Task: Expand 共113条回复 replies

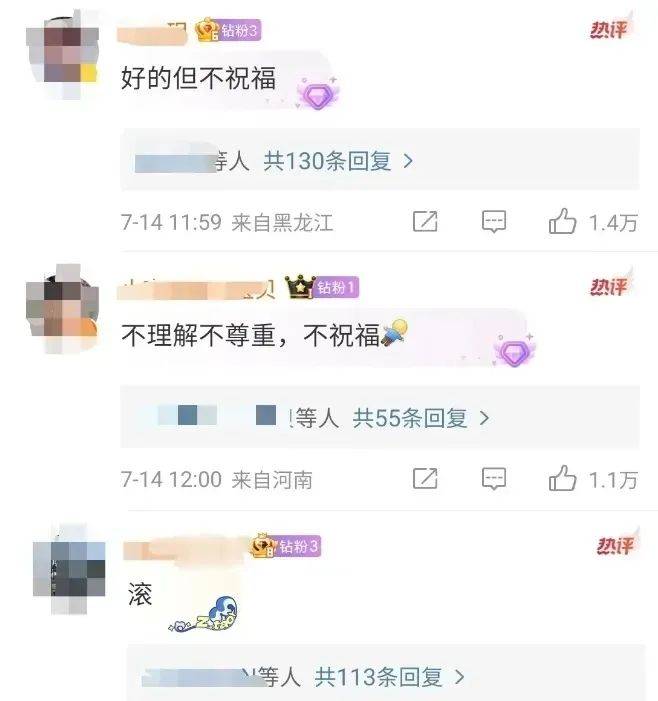Action: tap(389, 676)
